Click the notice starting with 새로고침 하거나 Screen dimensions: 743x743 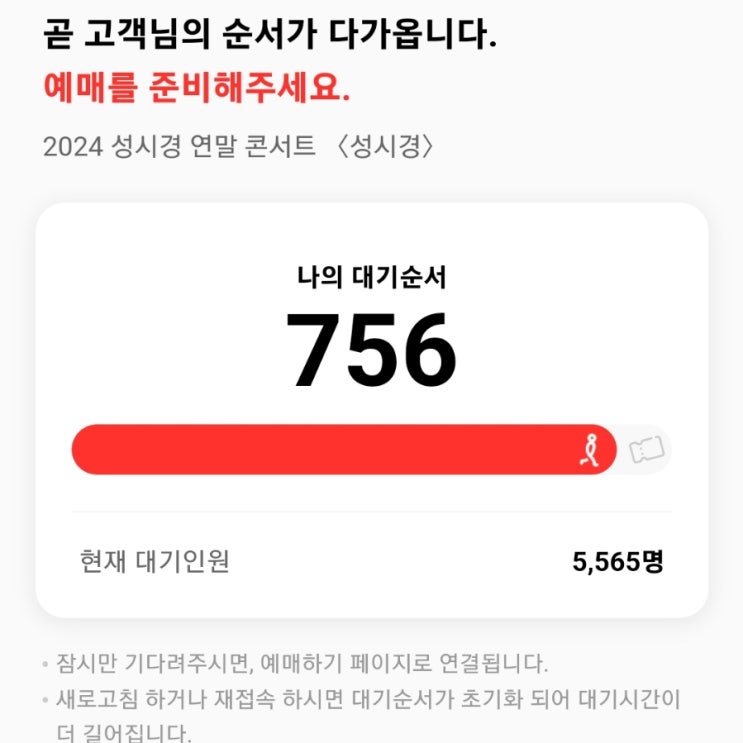click(x=368, y=699)
